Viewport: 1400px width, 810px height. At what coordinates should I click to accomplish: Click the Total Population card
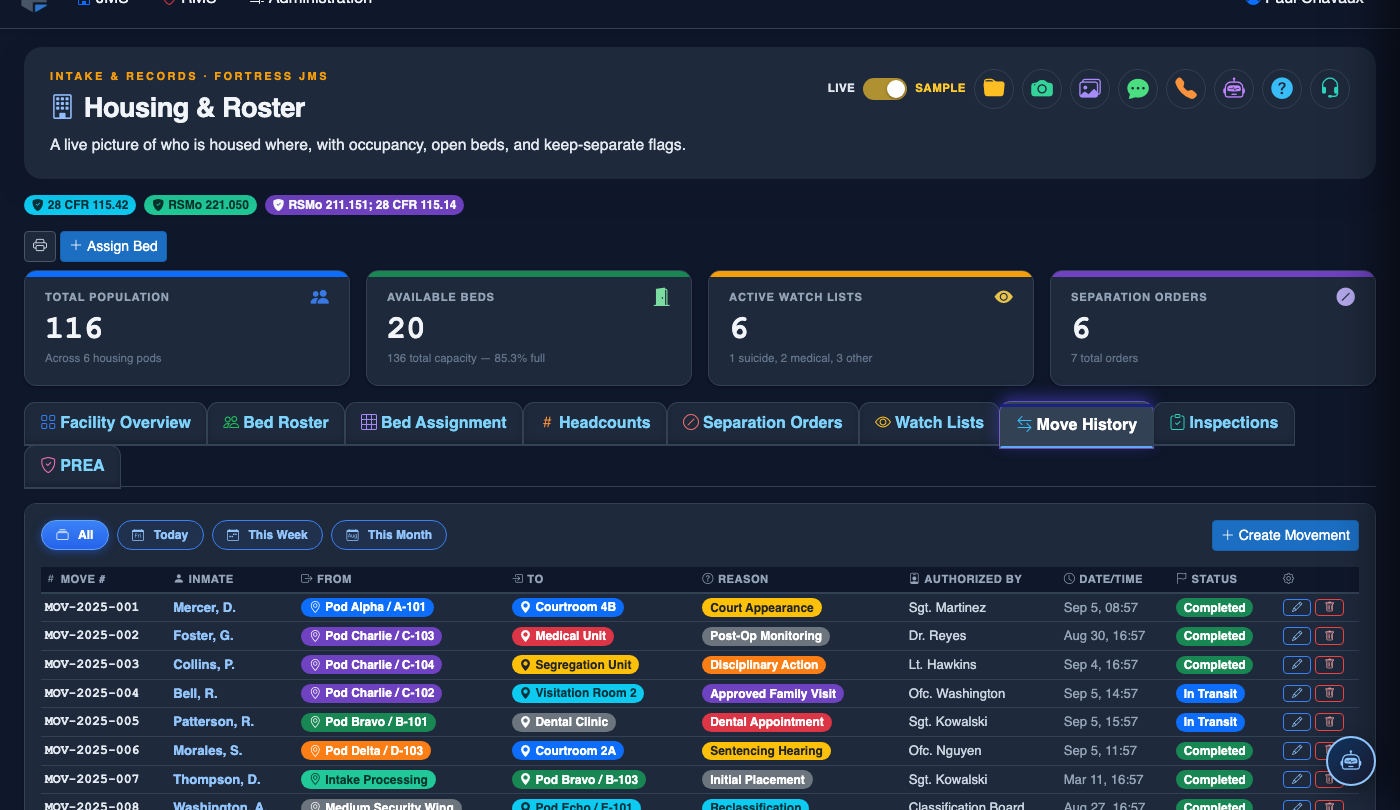tap(187, 328)
